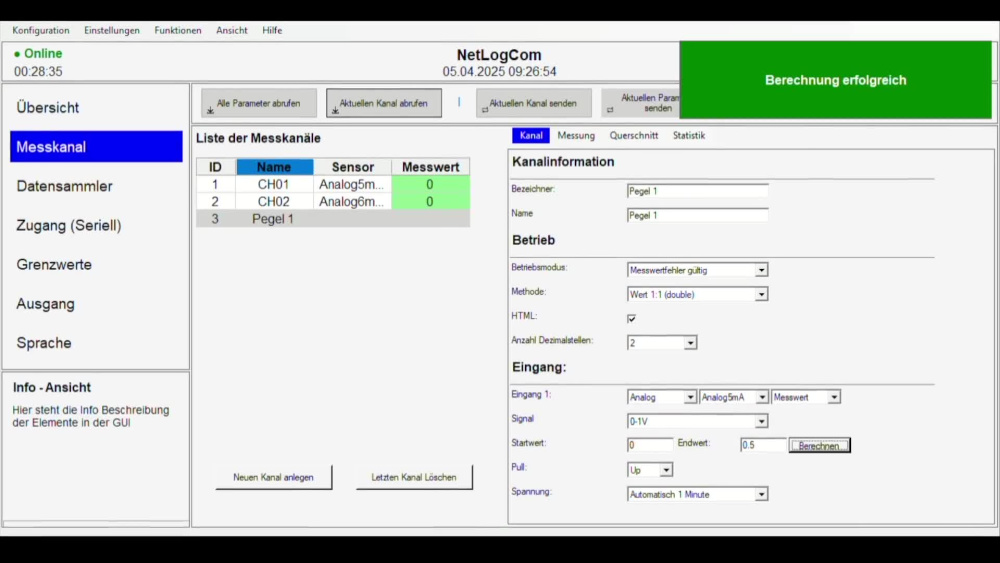The image size is (1000, 563).
Task: Click the Bezeichner input field
Action: [x=698, y=191]
